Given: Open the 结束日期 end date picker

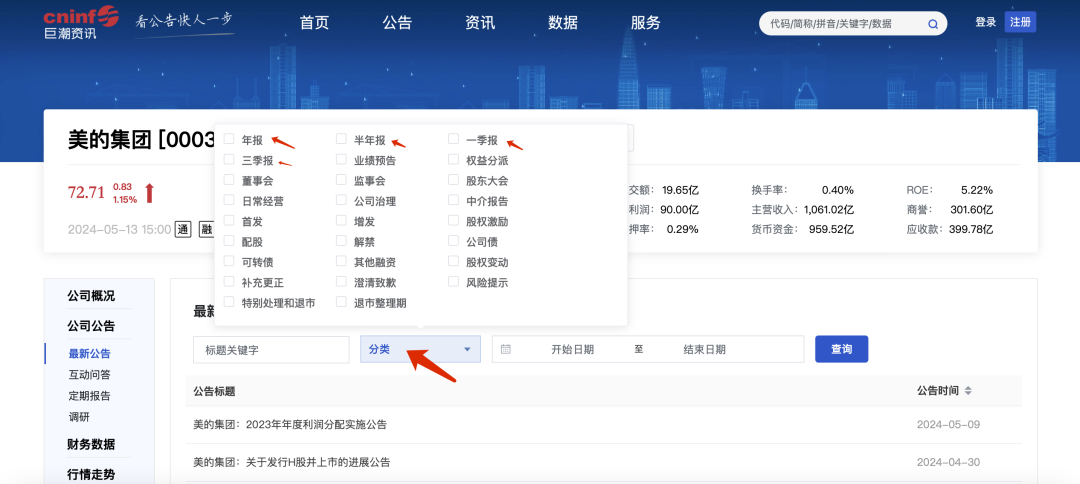Looking at the screenshot, I should pyautogui.click(x=704, y=349).
